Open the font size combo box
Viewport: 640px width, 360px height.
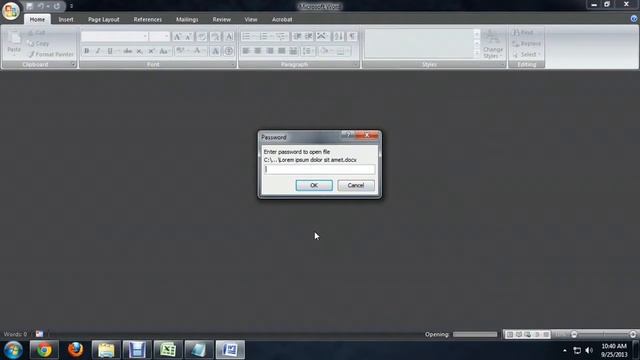coord(159,37)
